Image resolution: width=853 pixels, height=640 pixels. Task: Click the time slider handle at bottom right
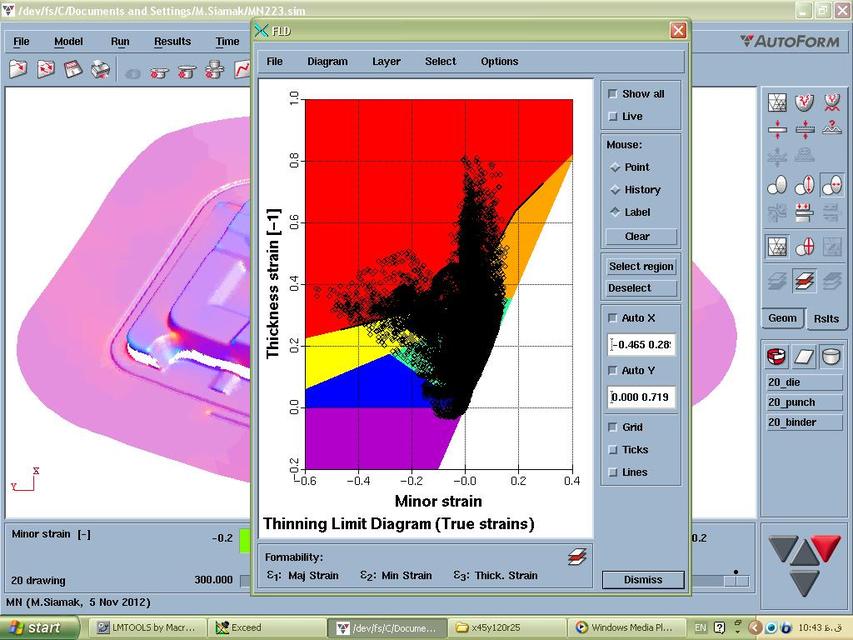[x=736, y=579]
